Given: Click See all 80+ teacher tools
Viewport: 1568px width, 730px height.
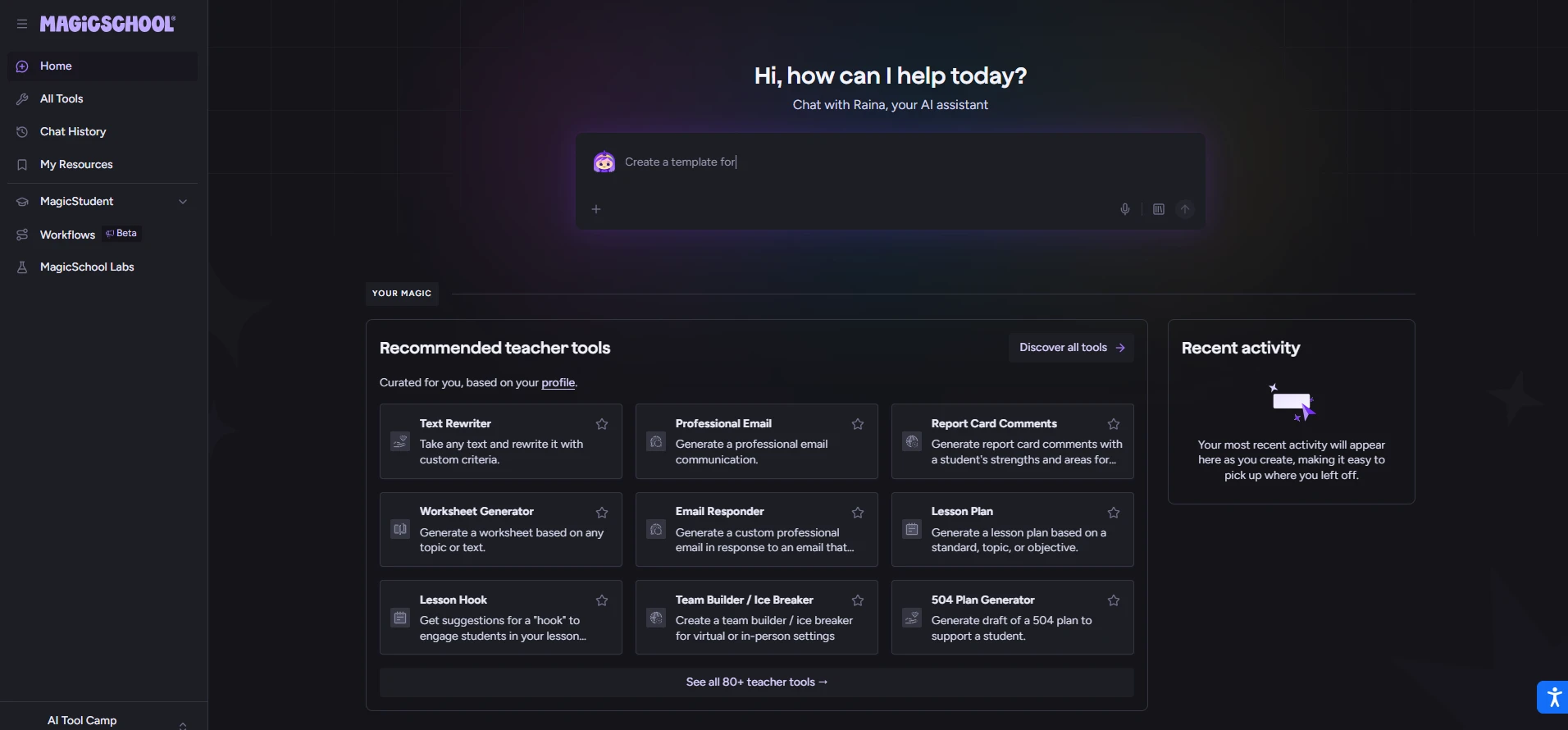Looking at the screenshot, I should pos(756,682).
